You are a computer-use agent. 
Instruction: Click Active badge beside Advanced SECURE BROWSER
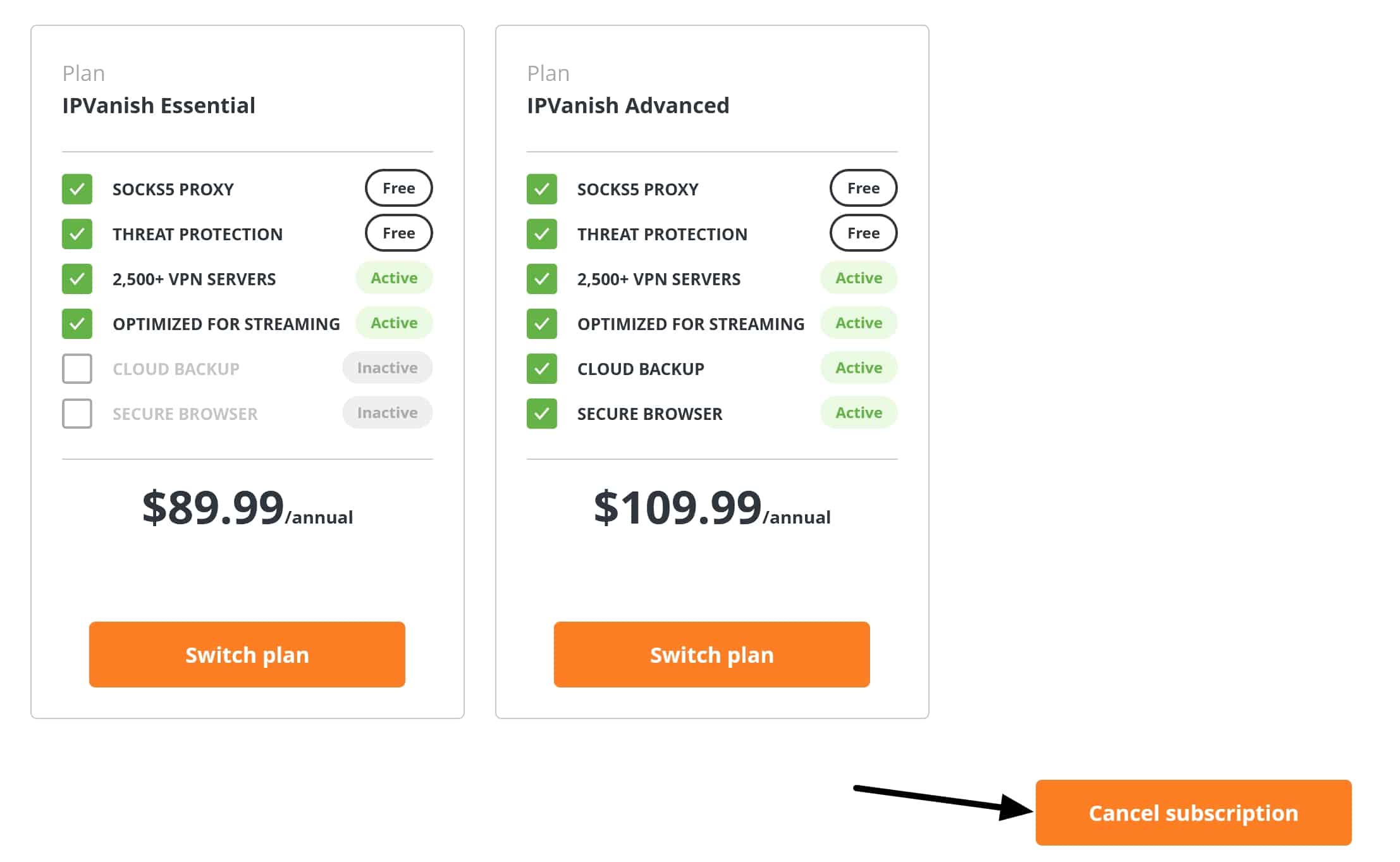coord(859,412)
